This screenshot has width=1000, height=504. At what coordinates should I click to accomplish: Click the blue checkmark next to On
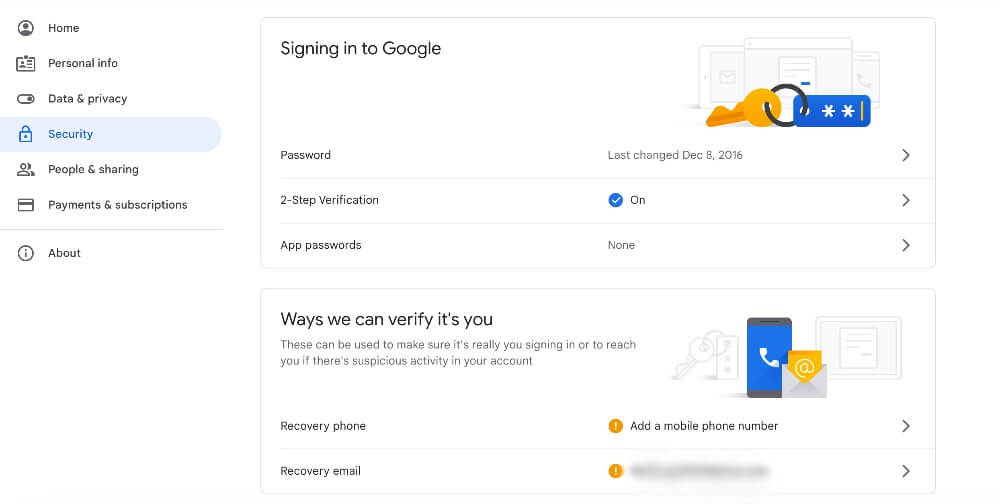tap(615, 200)
